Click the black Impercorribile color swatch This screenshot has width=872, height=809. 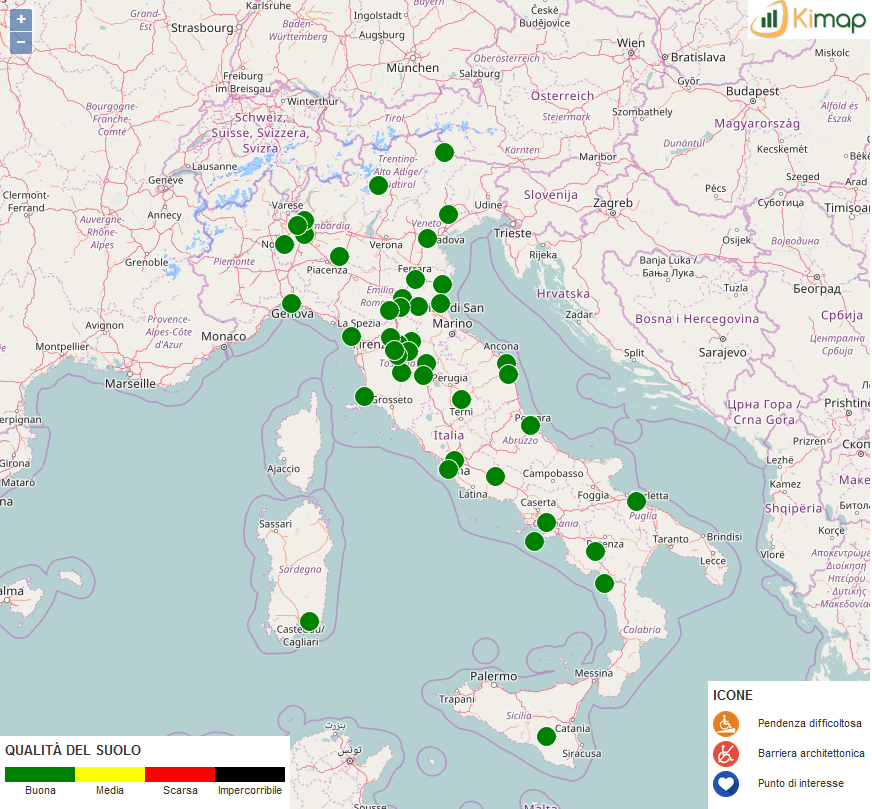tap(250, 774)
